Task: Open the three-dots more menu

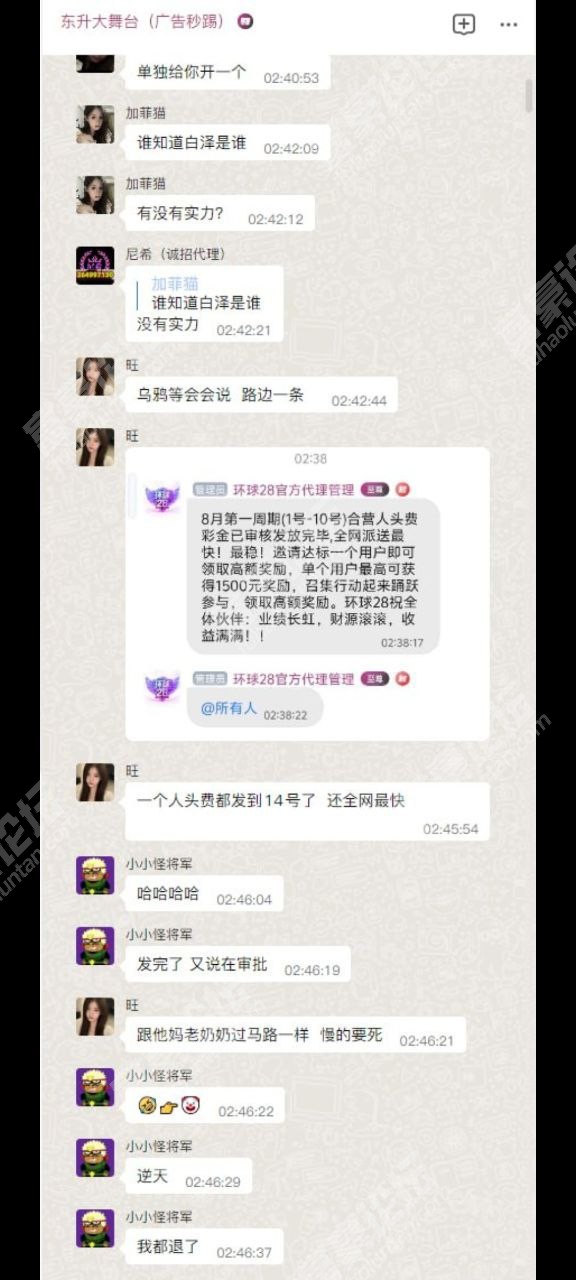Action: [x=508, y=25]
